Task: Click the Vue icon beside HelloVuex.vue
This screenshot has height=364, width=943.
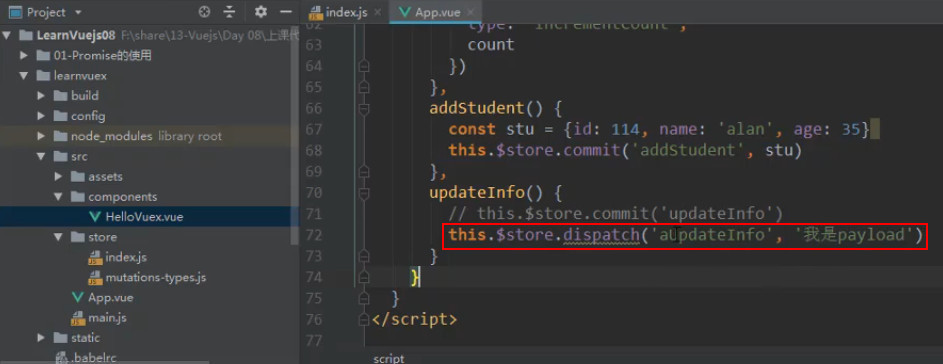Action: pyautogui.click(x=94, y=217)
